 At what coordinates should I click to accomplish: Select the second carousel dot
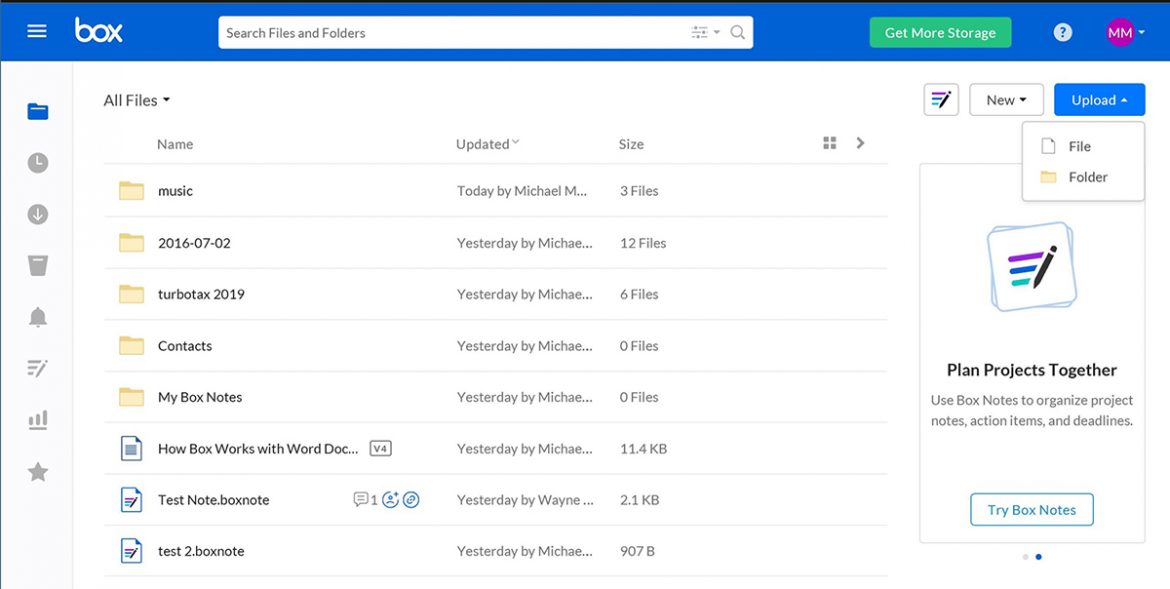(x=1038, y=557)
